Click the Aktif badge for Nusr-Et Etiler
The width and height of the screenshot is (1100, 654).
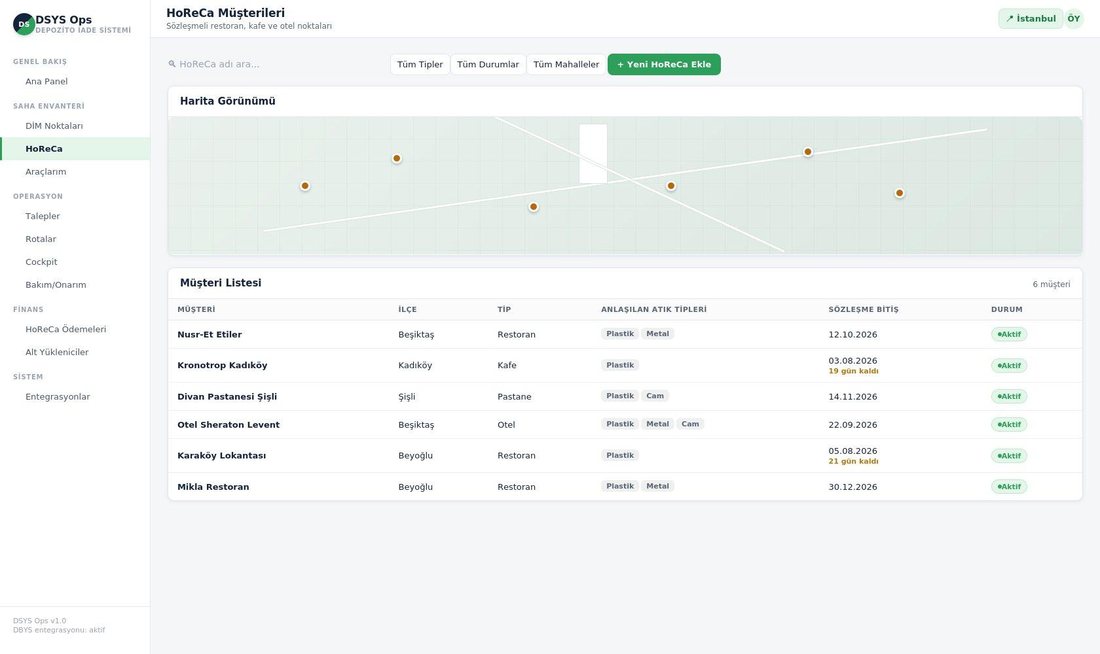[x=1009, y=334]
